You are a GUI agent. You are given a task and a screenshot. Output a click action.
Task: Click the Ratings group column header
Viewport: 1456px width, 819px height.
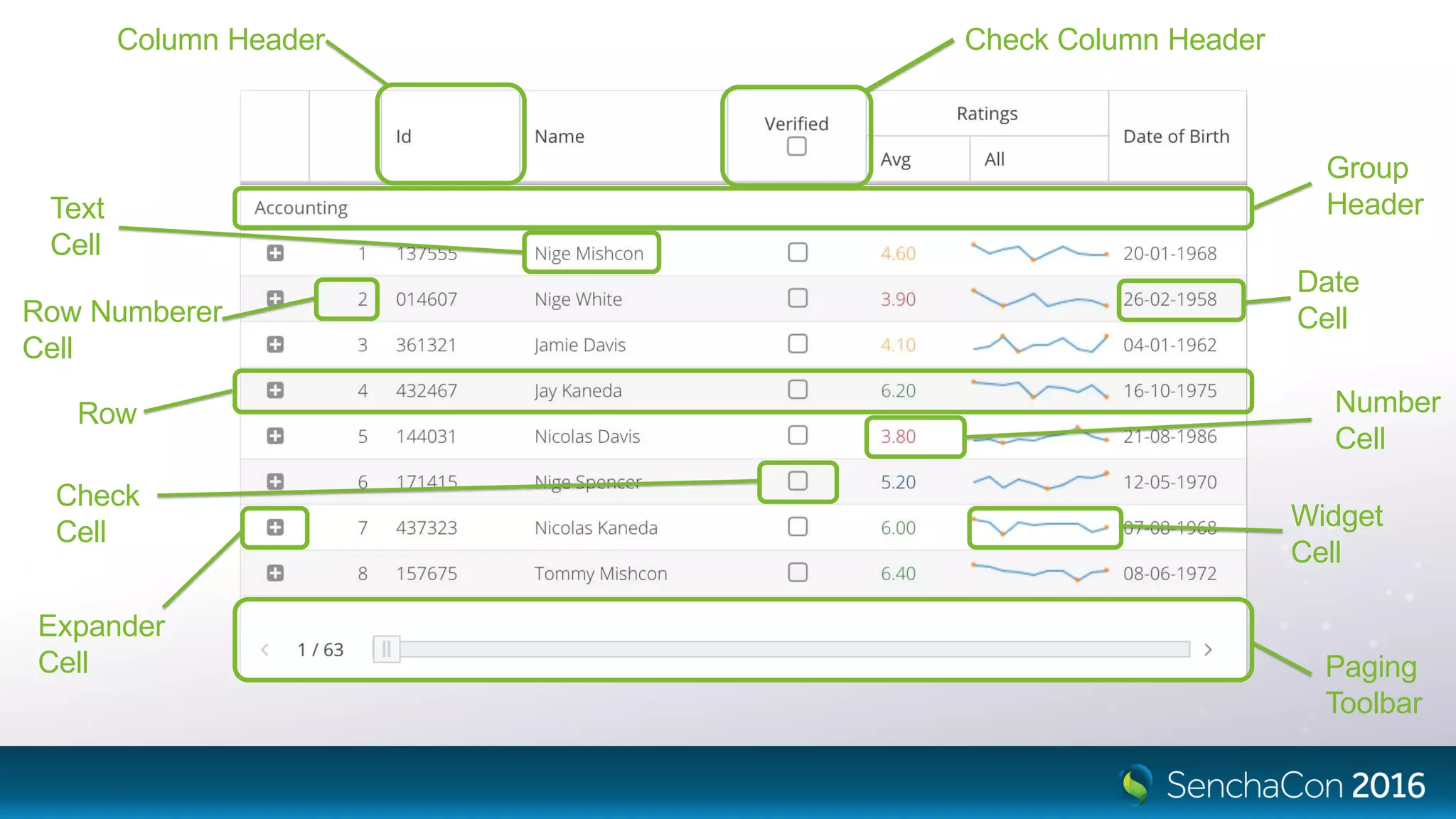point(987,114)
